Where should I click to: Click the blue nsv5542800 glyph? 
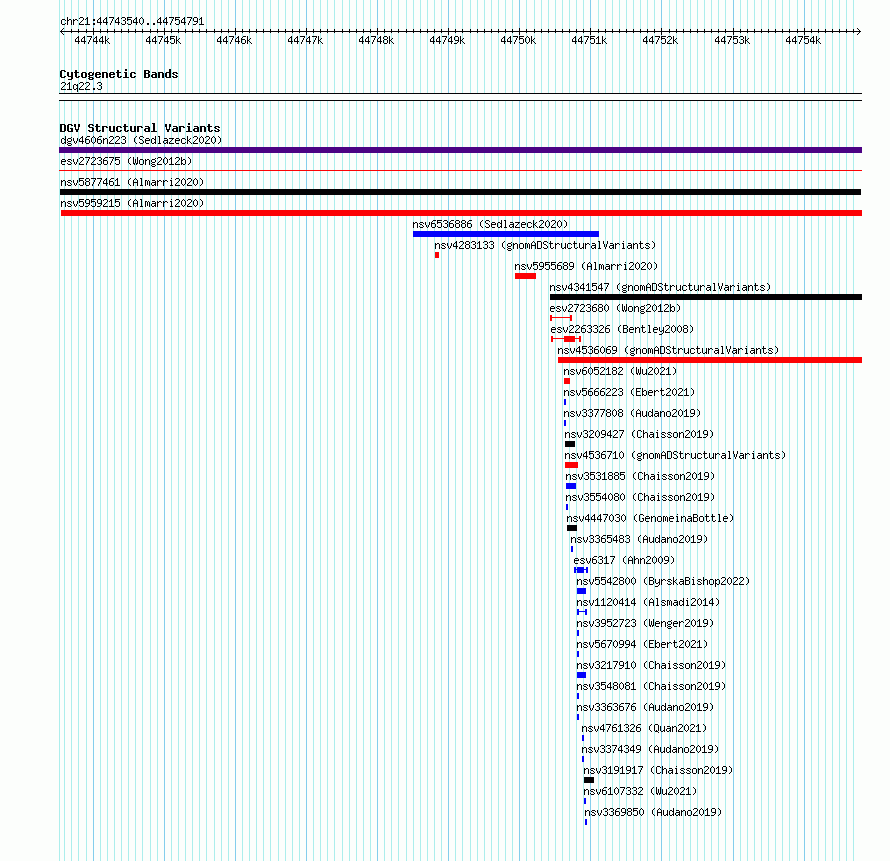tap(581, 591)
